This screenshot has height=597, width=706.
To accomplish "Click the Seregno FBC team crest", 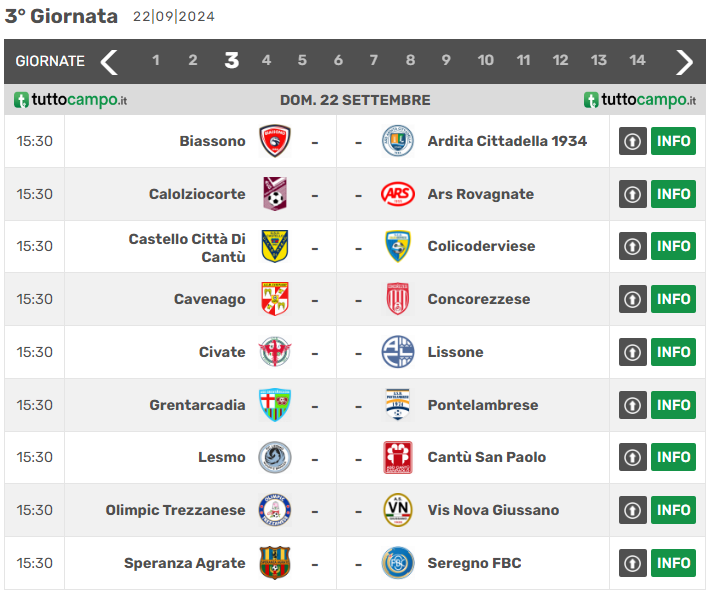I will pyautogui.click(x=397, y=563).
